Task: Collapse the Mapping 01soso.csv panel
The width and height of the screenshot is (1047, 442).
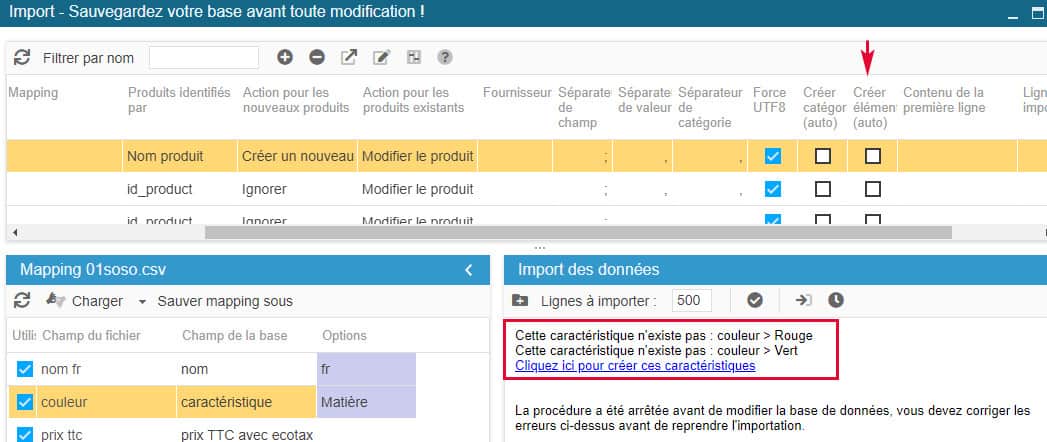Action: click(469, 270)
